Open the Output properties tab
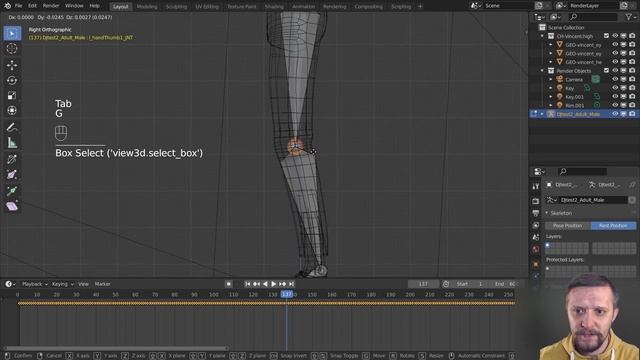 pyautogui.click(x=536, y=213)
